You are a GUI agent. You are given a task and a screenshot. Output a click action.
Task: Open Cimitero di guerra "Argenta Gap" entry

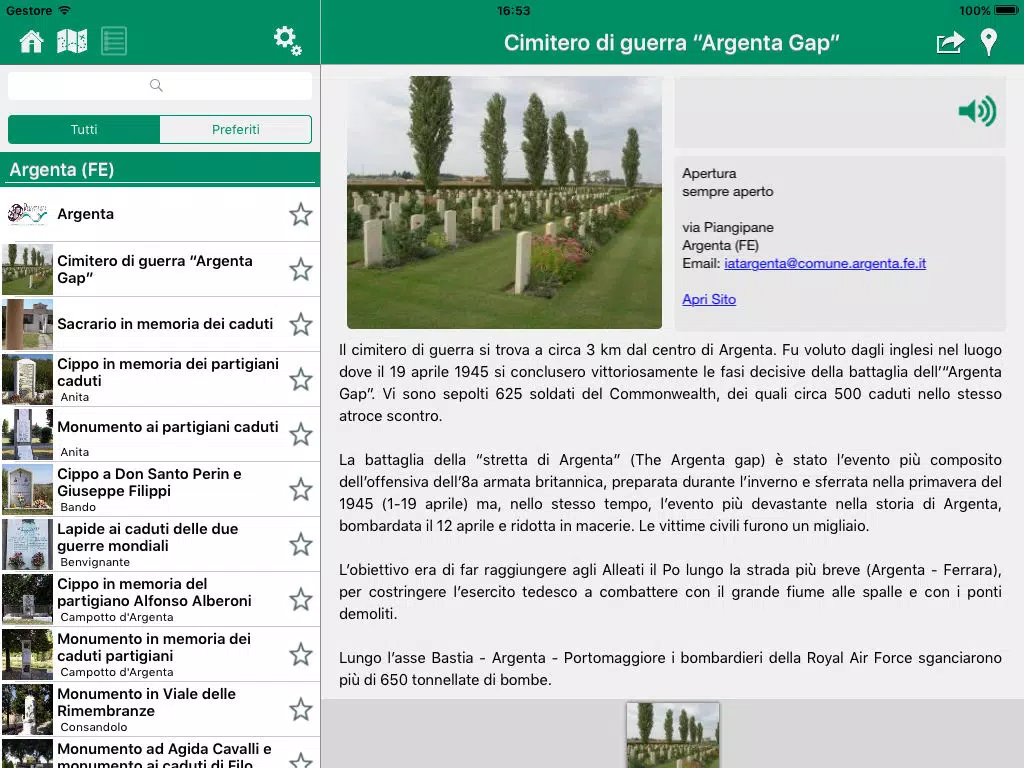pyautogui.click(x=160, y=269)
